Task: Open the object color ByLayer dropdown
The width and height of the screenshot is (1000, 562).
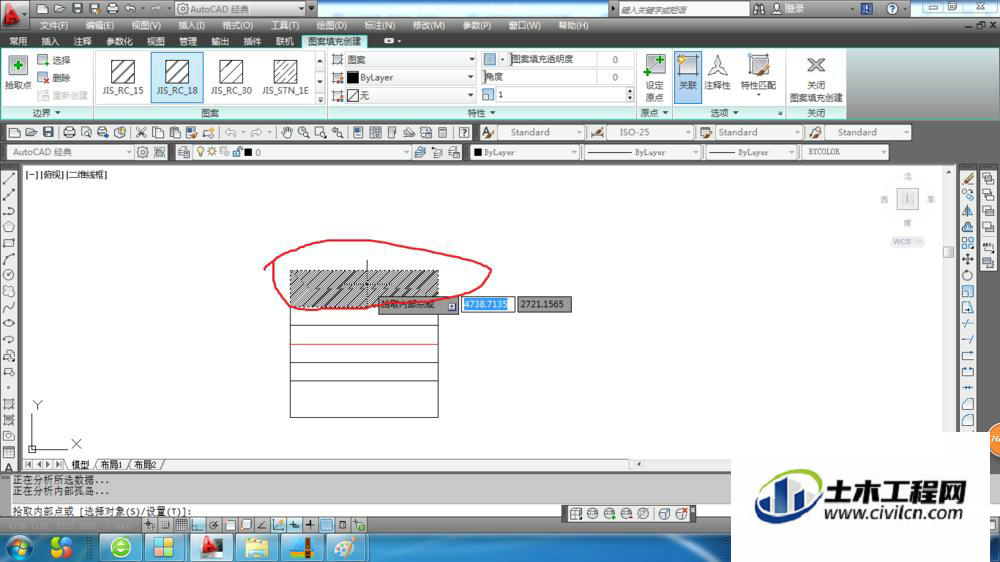Action: point(524,152)
